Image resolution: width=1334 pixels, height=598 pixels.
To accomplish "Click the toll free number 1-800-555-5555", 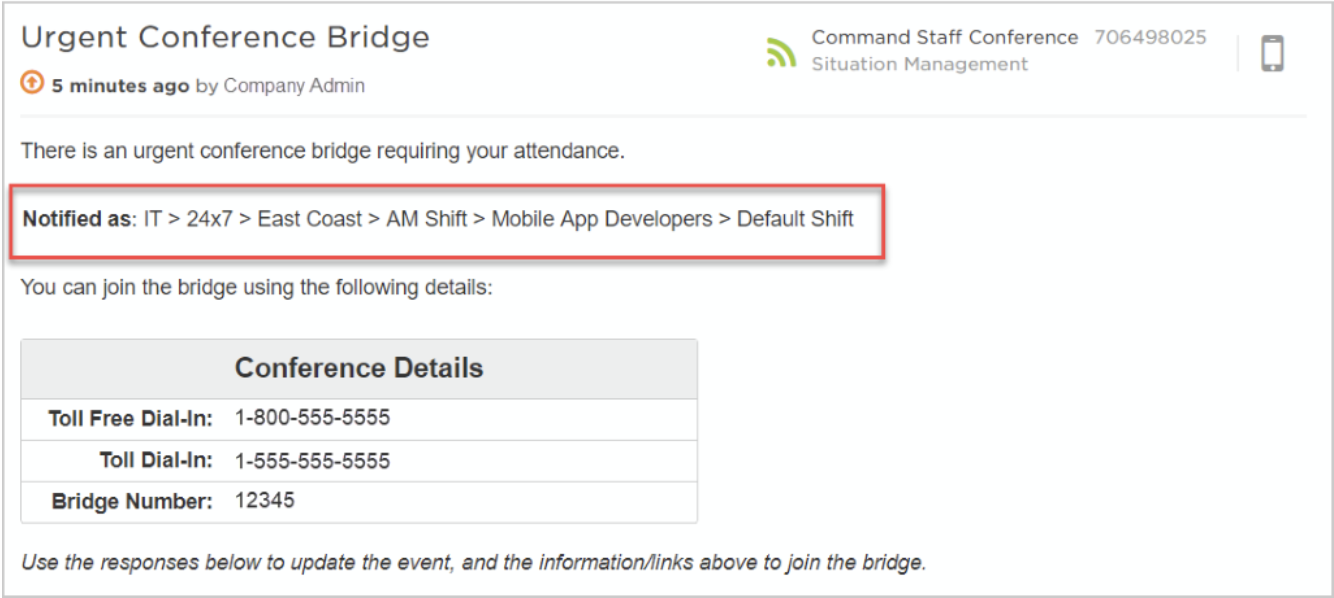I will (312, 418).
